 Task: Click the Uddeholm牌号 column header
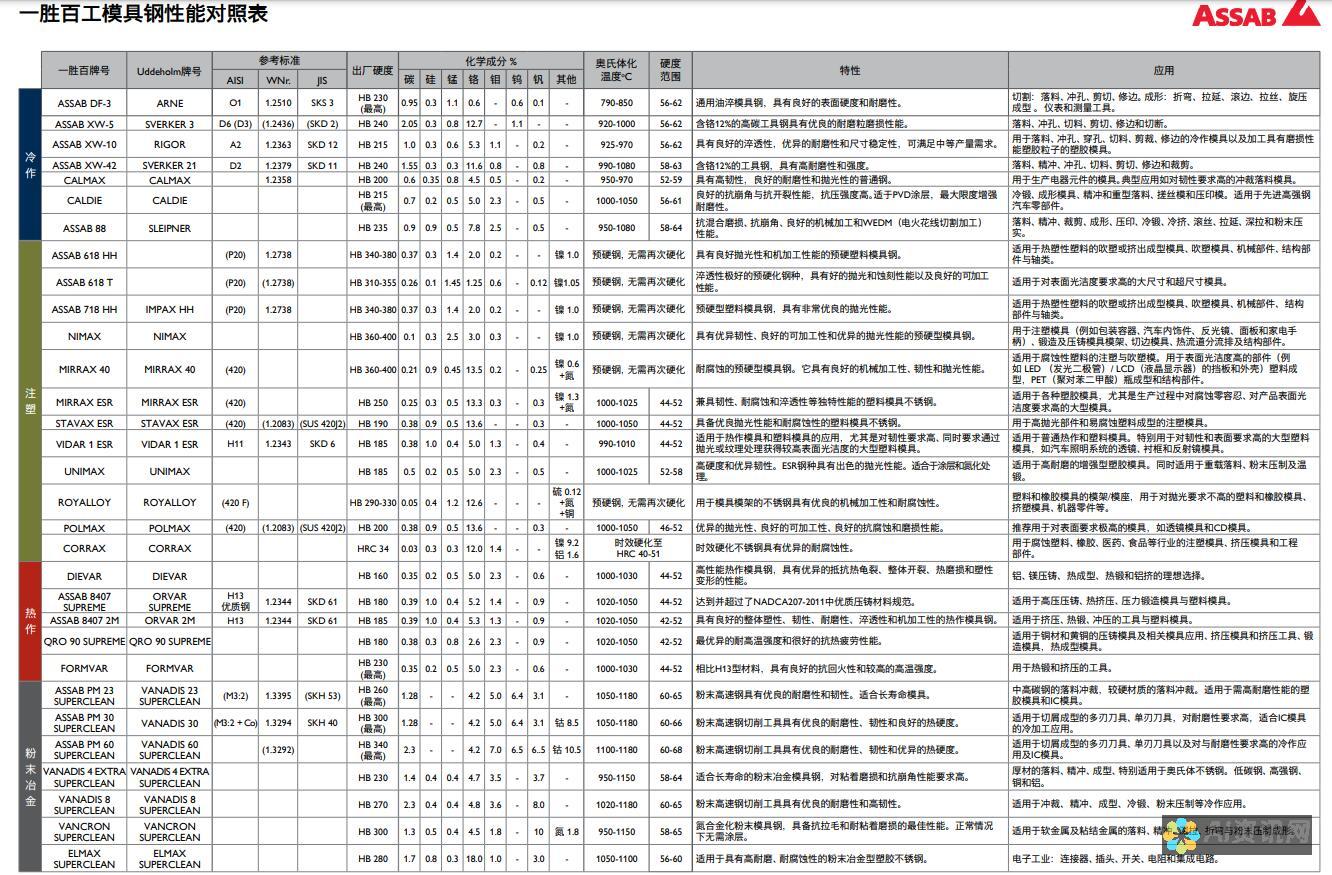[x=169, y=71]
